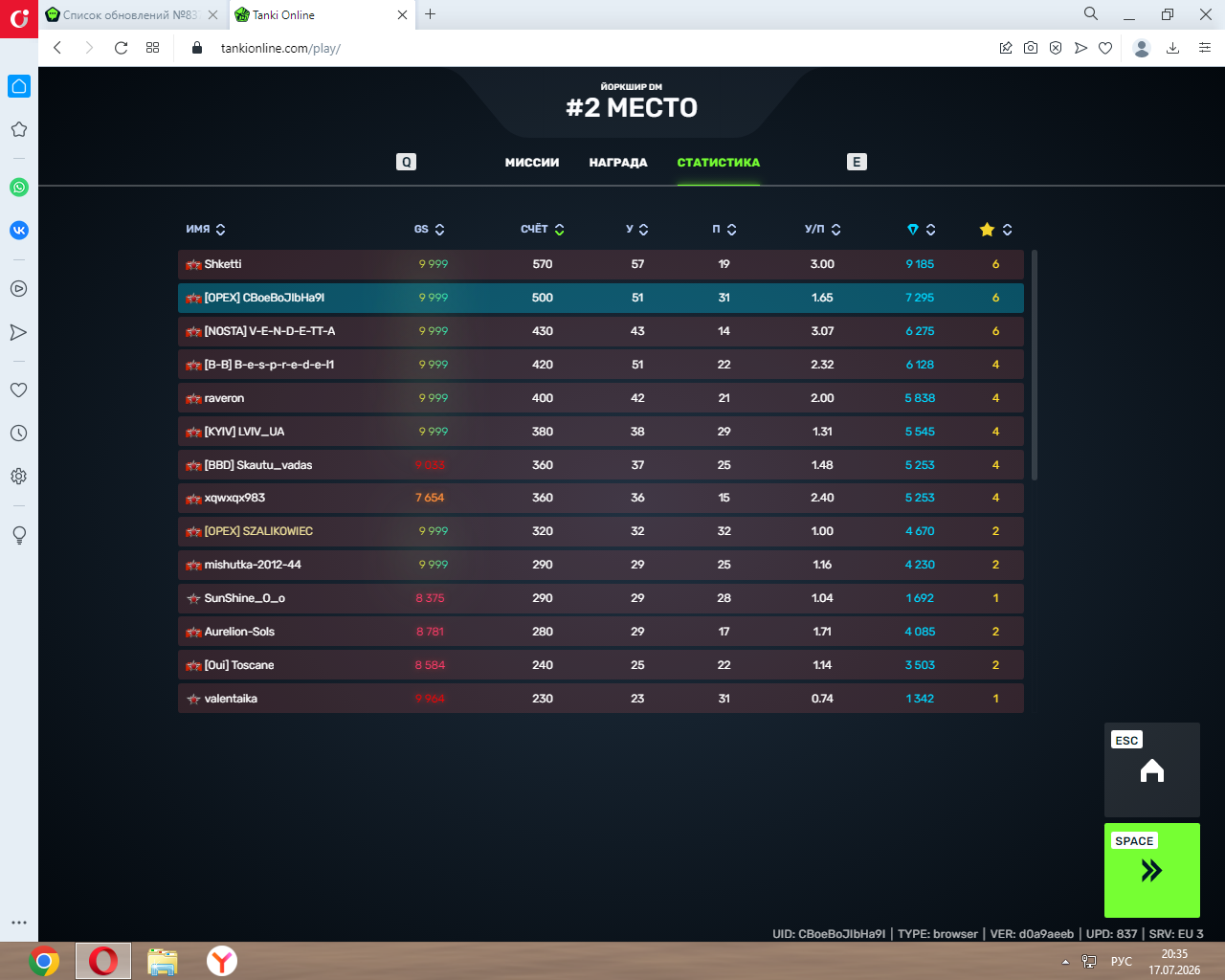Open sidebar personal news heart icon

pyautogui.click(x=19, y=390)
